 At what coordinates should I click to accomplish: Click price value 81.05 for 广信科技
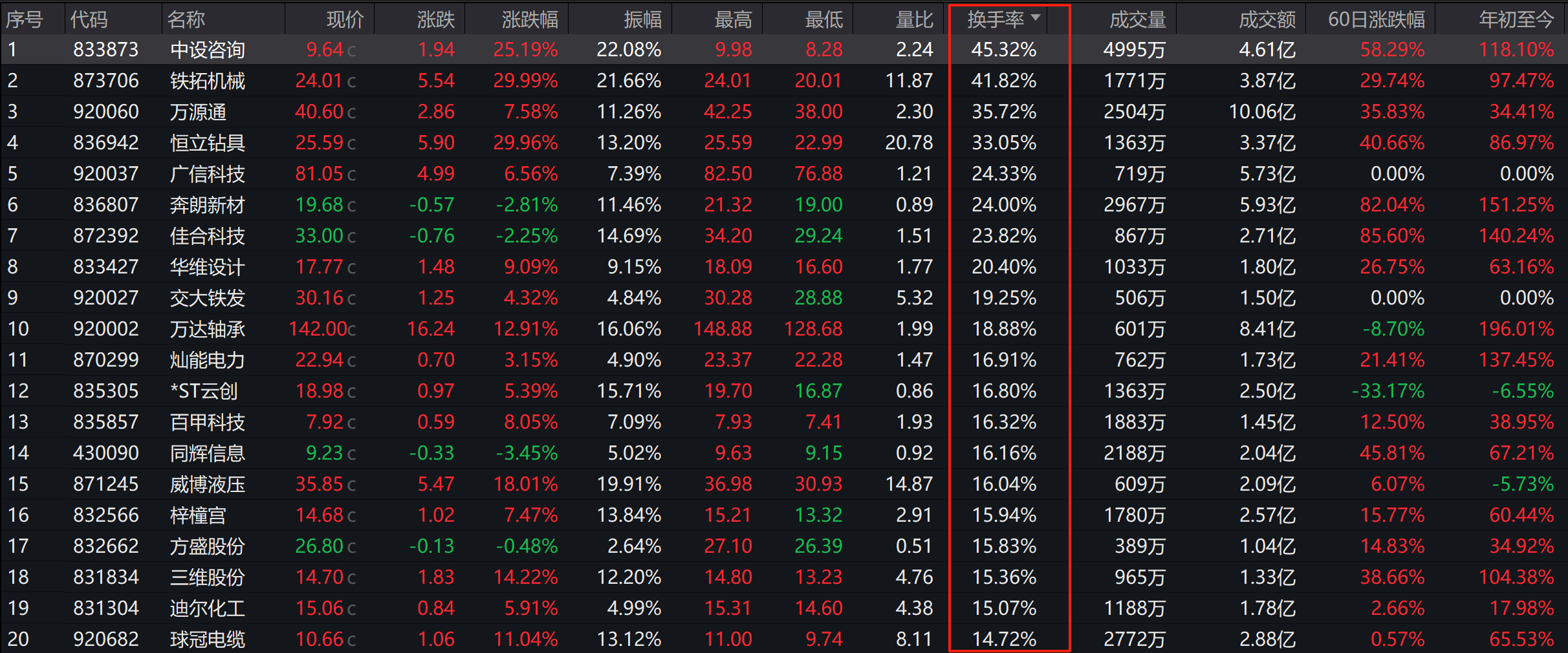coord(320,174)
